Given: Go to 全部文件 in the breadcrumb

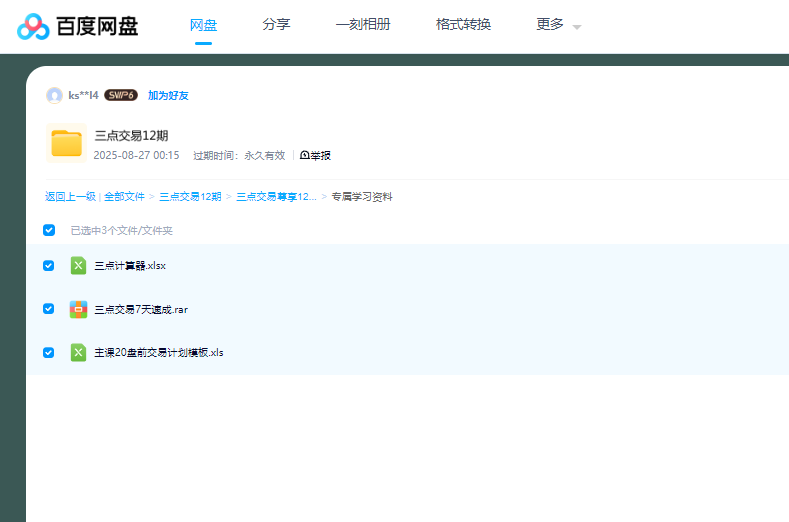Looking at the screenshot, I should click(x=124, y=197).
